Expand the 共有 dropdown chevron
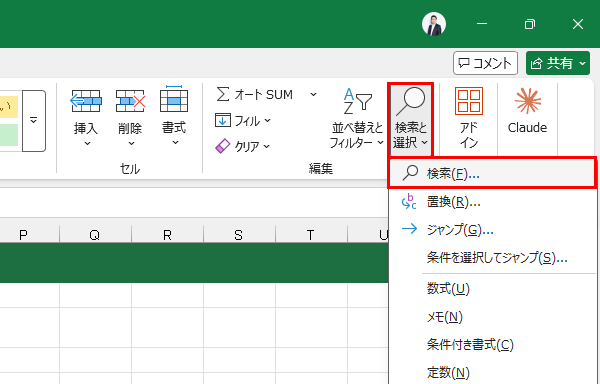Viewport: 600px width, 384px height. click(583, 63)
